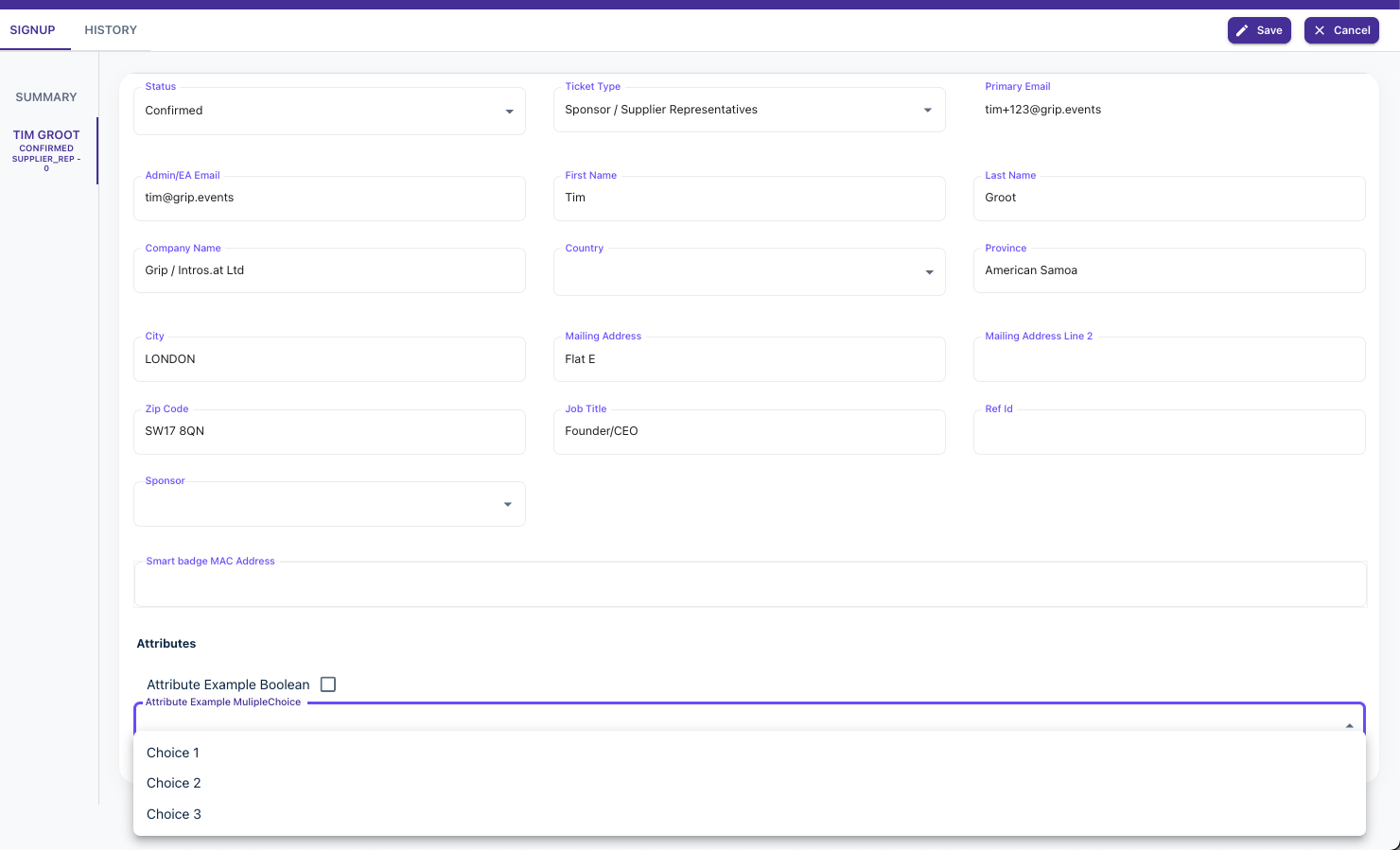Switch to the HISTORY tab
This screenshot has height=850, width=1400.
[111, 30]
